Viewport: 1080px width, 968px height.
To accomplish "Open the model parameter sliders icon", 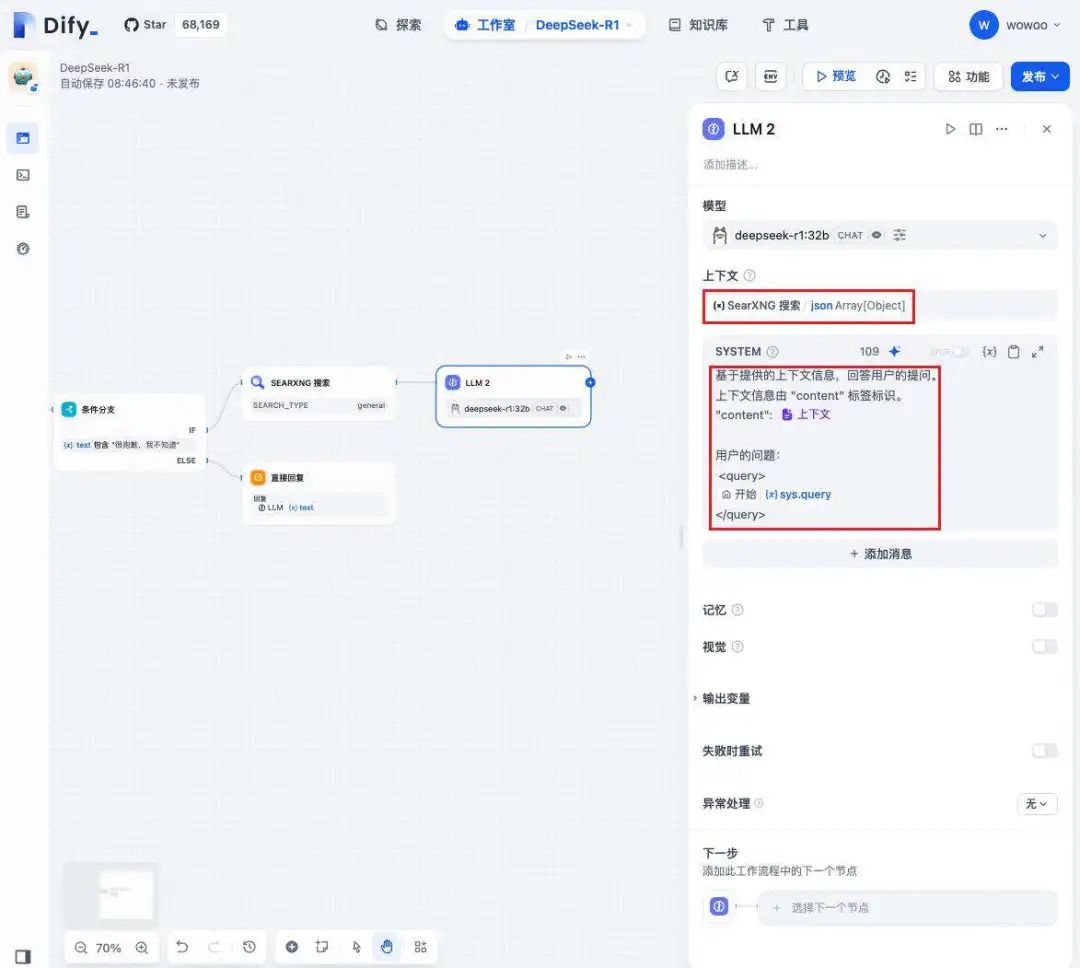I will pos(900,235).
